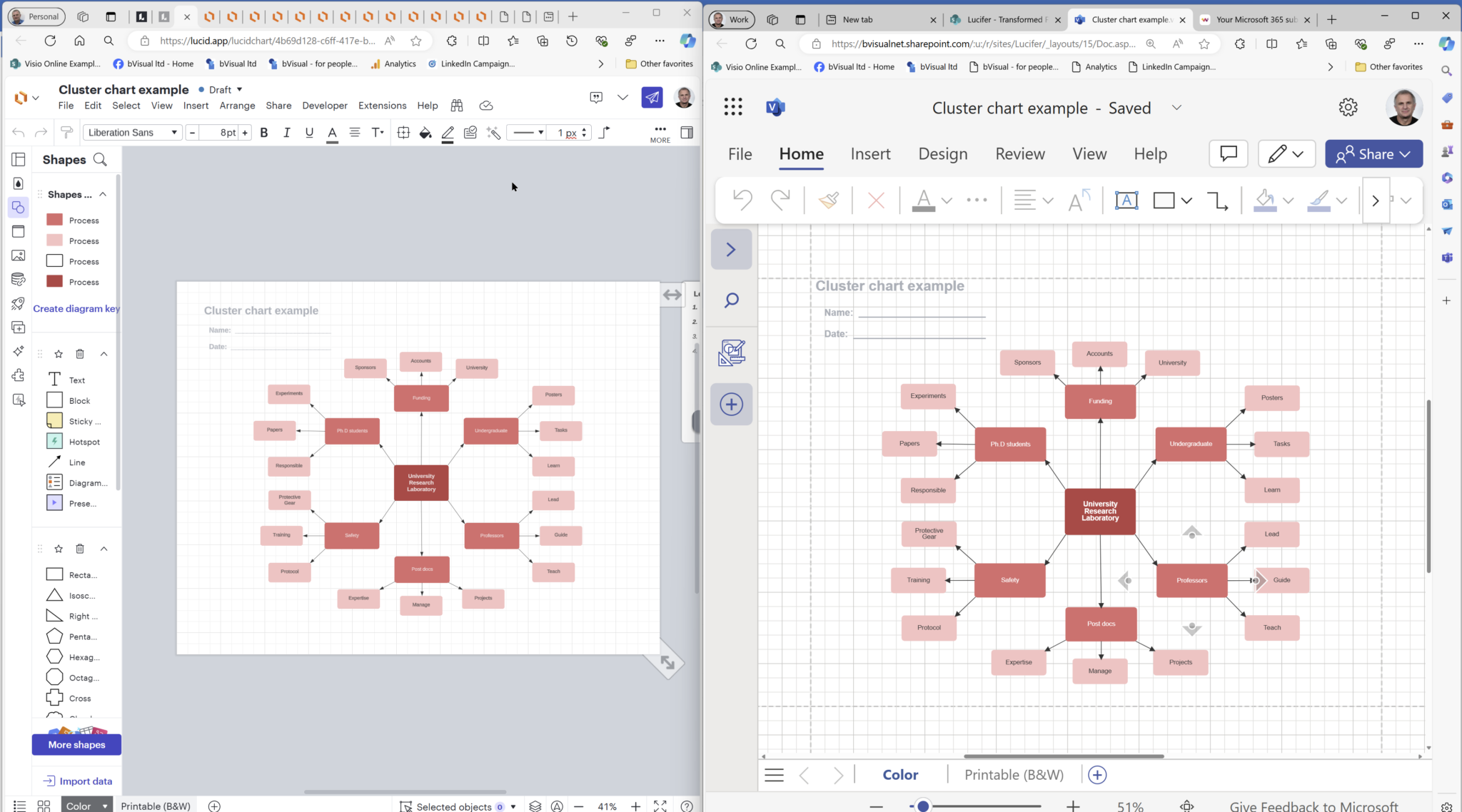Image resolution: width=1462 pixels, height=812 pixels.
Task: Select the Connector tool in Visio toolbar
Action: (x=1218, y=201)
